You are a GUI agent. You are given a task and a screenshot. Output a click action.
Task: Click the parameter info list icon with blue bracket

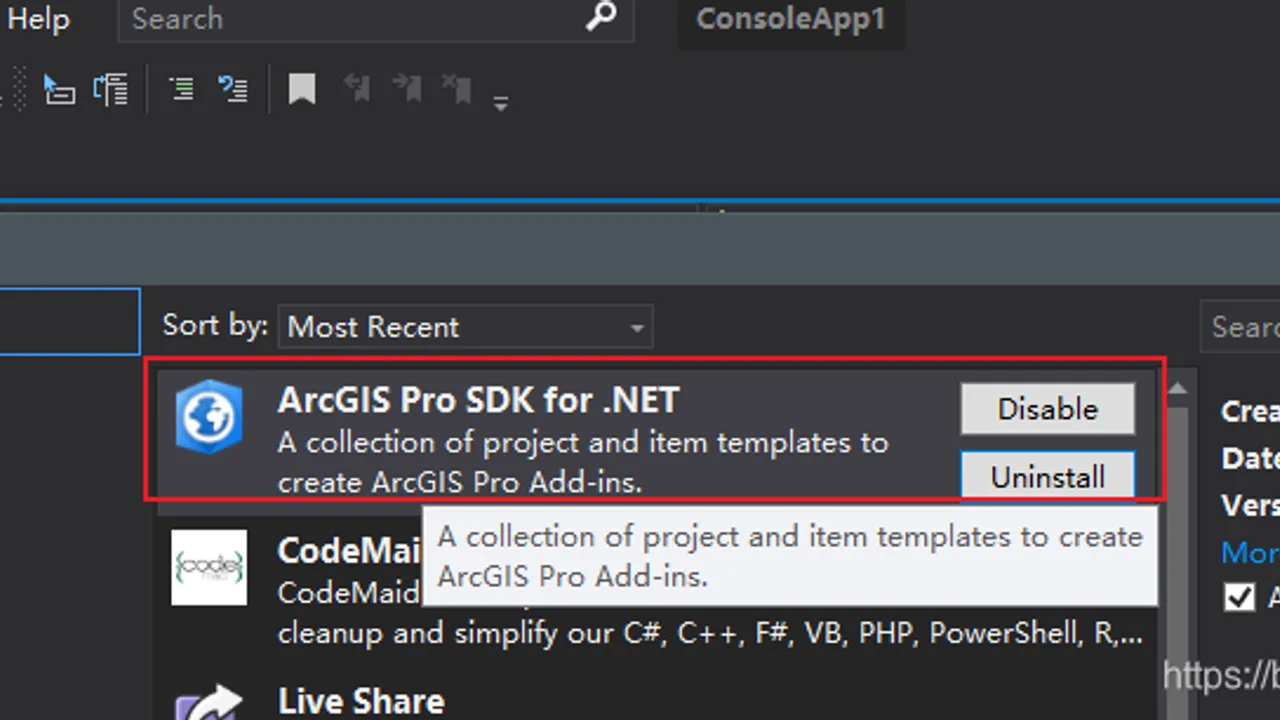pos(110,89)
